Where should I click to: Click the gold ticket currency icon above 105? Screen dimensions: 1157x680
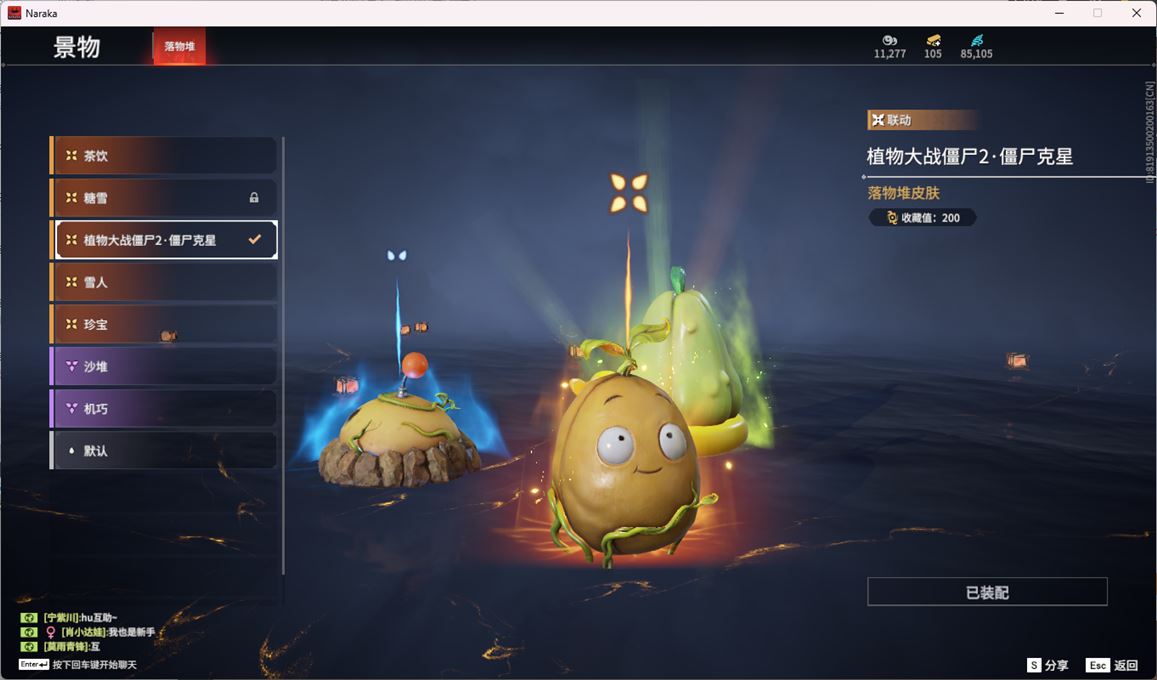tap(933, 41)
